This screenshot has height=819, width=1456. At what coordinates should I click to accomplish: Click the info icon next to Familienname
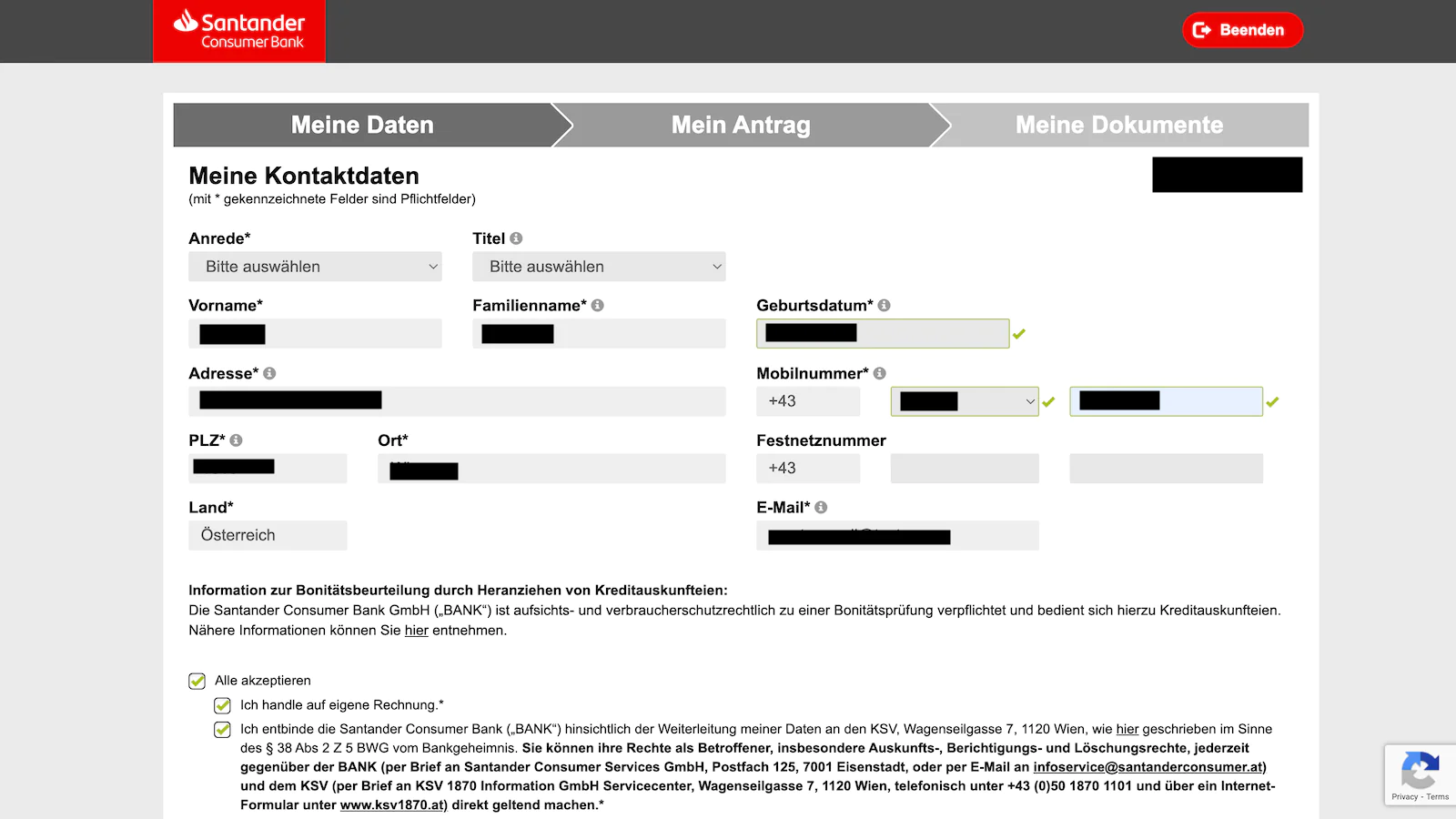598,306
